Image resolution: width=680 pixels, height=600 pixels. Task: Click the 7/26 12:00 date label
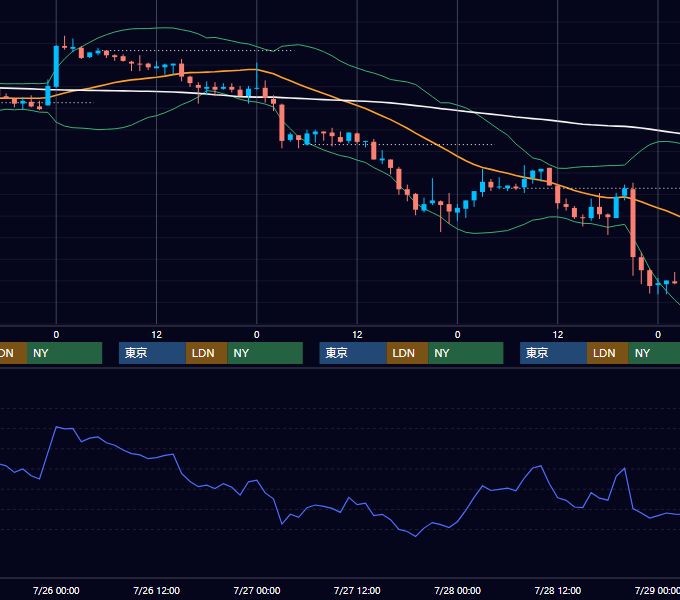157,590
